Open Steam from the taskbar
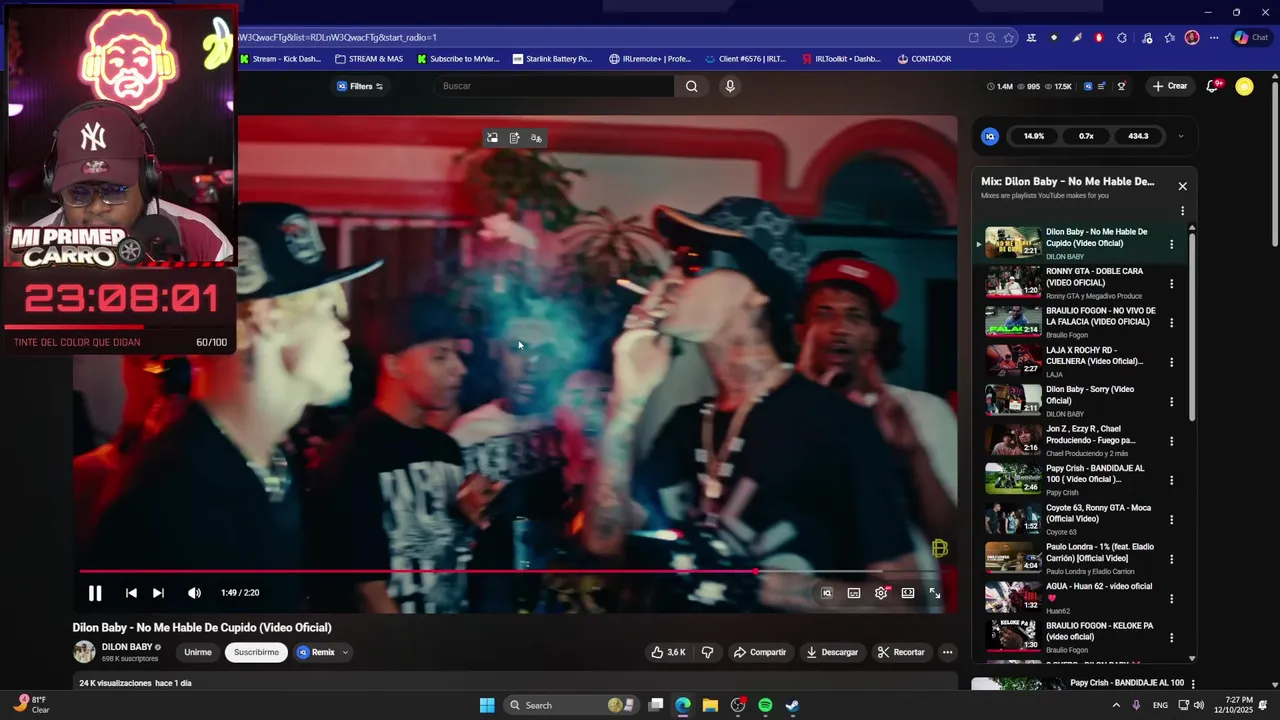Viewport: 1280px width, 720px height. pyautogui.click(x=792, y=705)
